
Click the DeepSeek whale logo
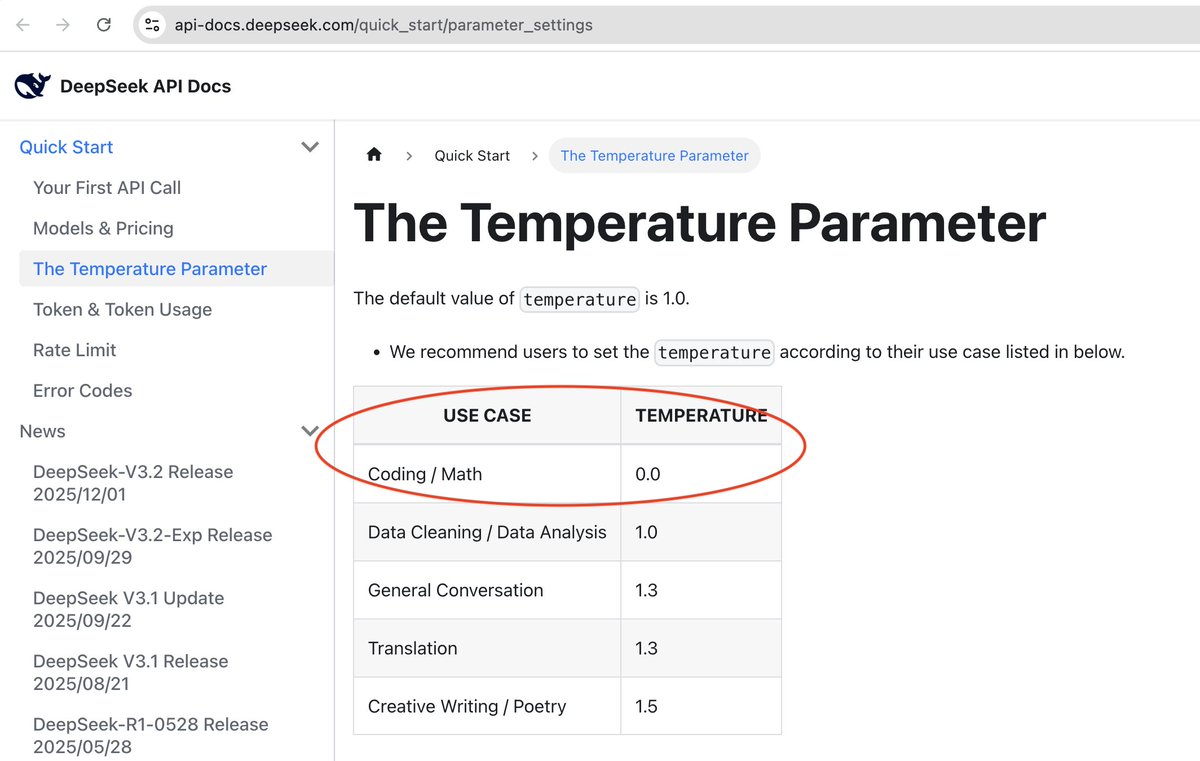tap(32, 86)
